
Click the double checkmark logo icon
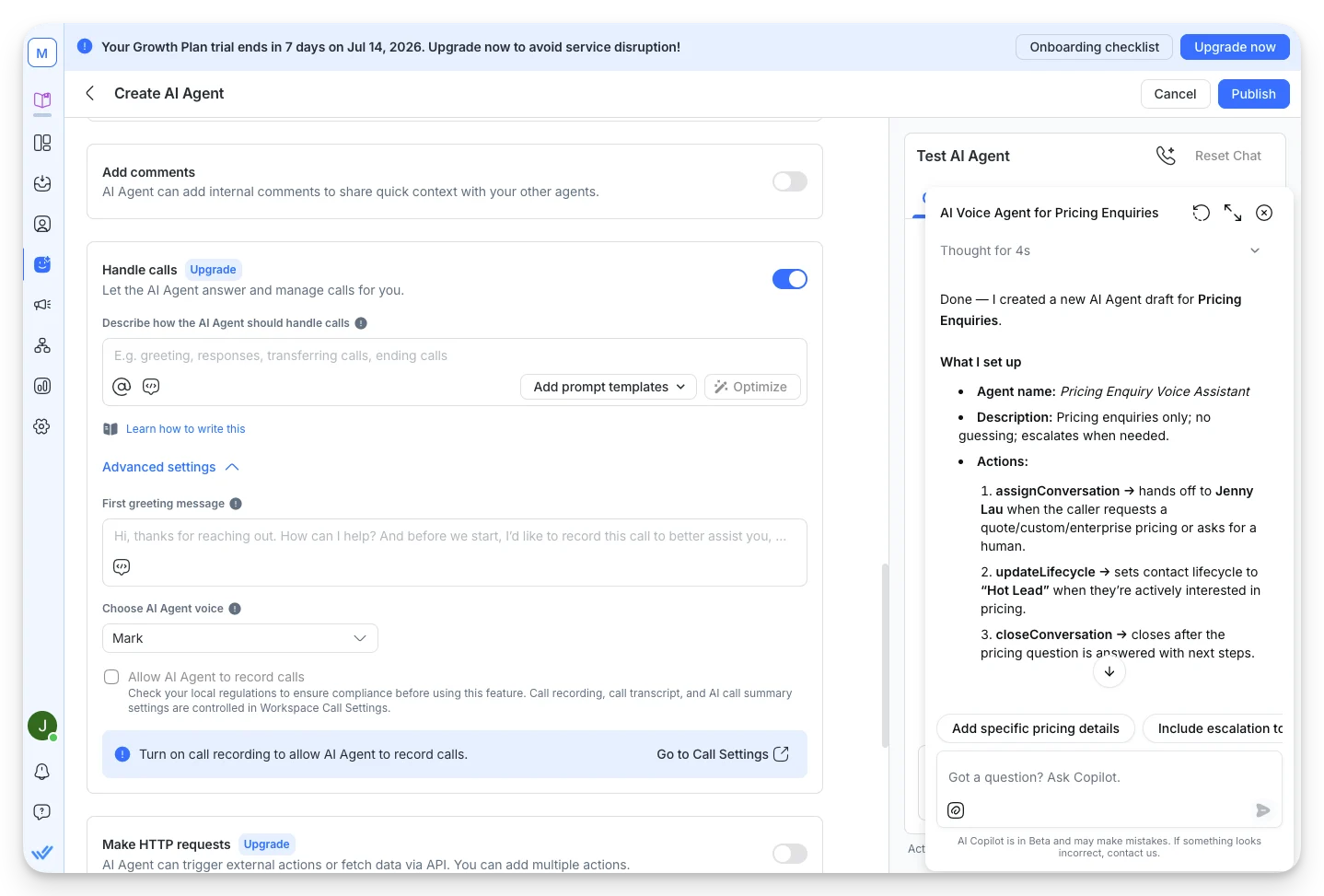pos(42,853)
